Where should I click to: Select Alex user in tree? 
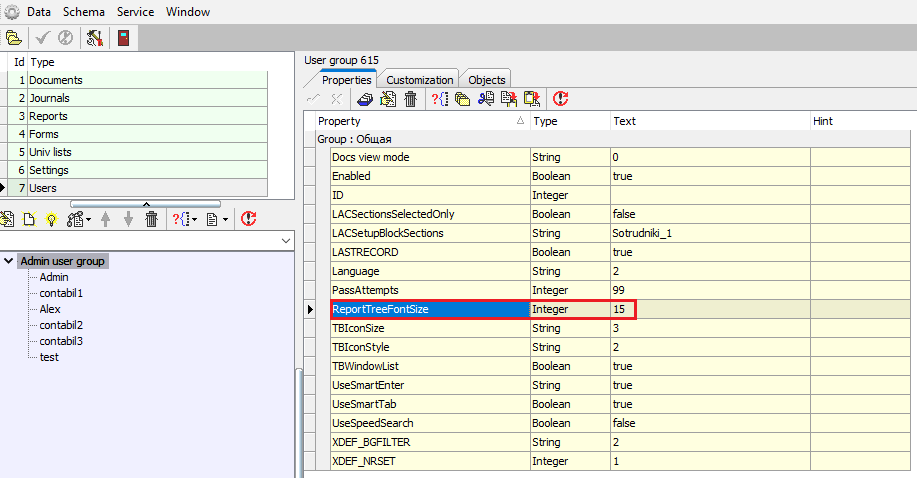click(50, 309)
